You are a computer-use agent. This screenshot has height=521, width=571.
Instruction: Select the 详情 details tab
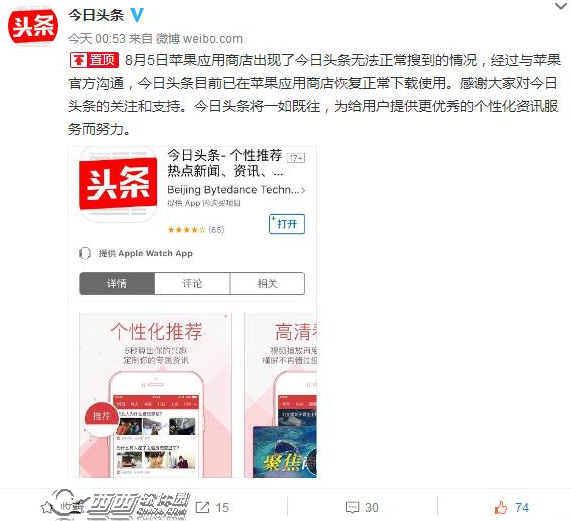tap(117, 283)
